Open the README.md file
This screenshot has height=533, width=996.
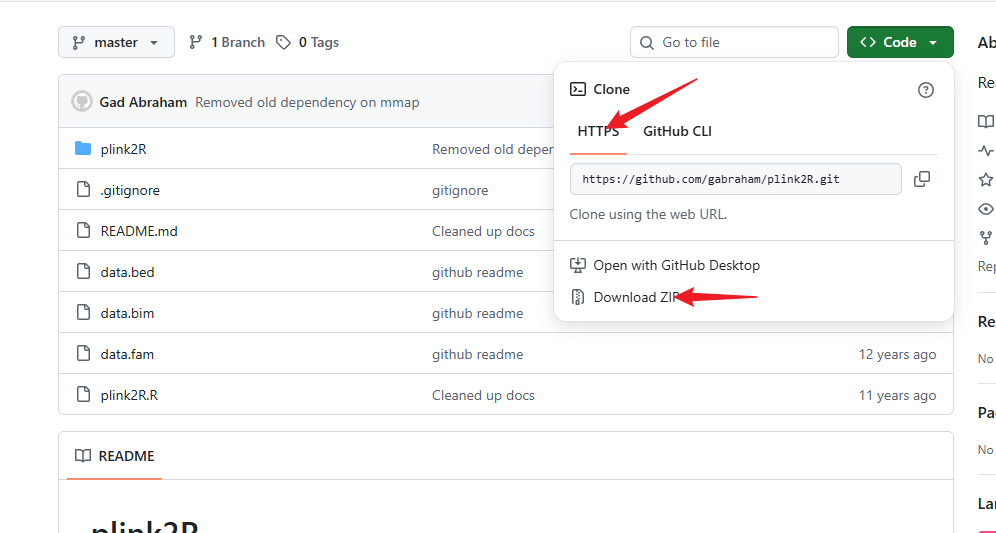[139, 231]
